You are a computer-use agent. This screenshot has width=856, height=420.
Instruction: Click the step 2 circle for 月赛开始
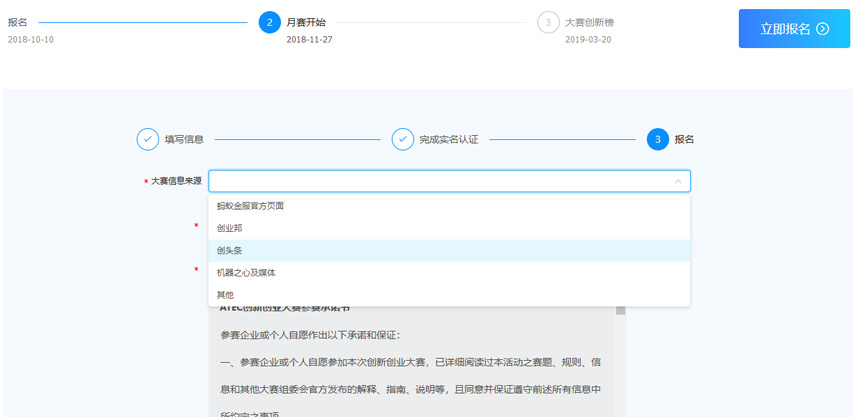tap(269, 22)
